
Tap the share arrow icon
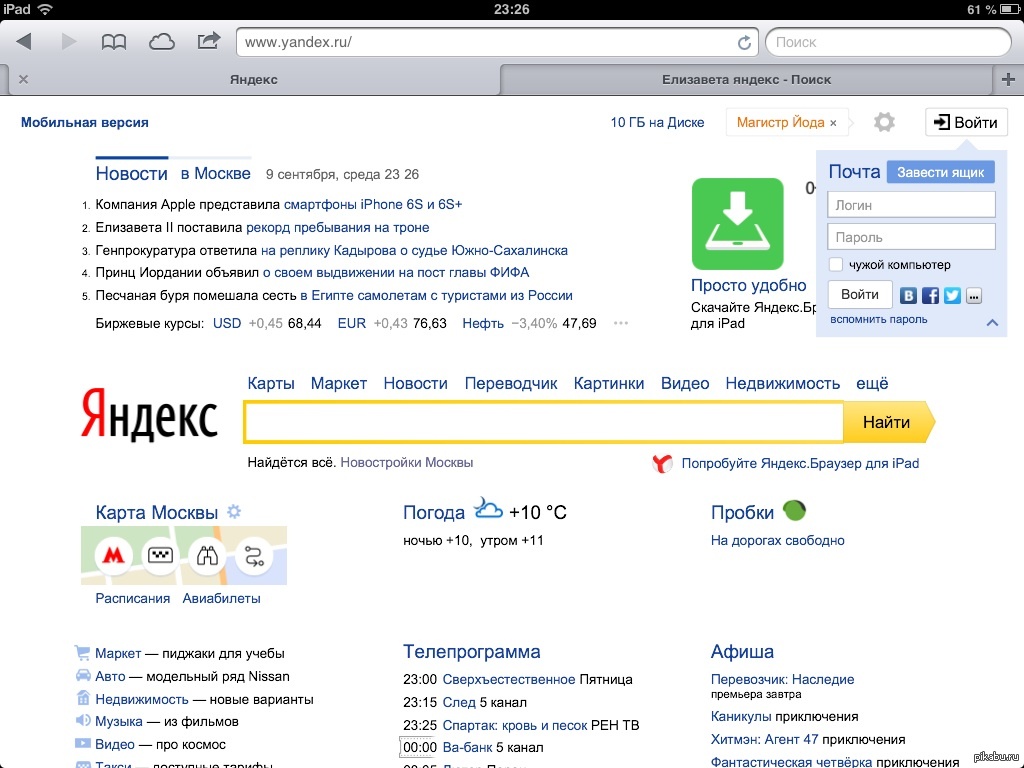(x=208, y=41)
